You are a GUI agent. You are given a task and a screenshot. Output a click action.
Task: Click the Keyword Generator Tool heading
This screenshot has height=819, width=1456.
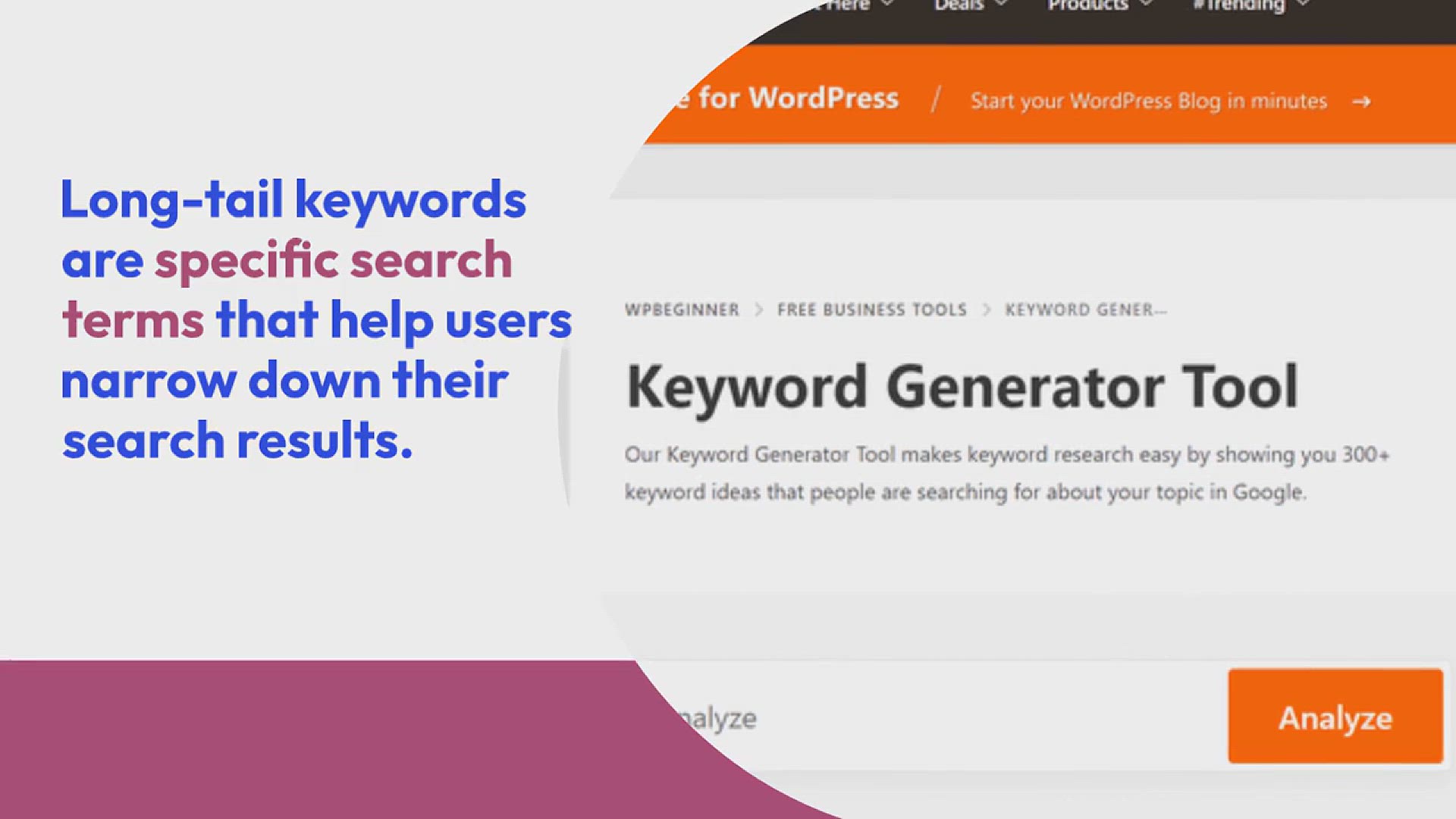962,388
